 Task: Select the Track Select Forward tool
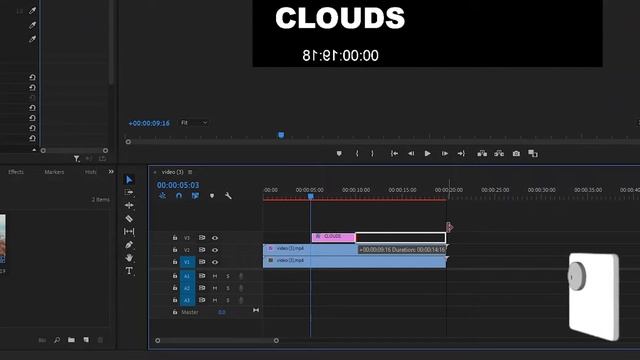coord(129,192)
